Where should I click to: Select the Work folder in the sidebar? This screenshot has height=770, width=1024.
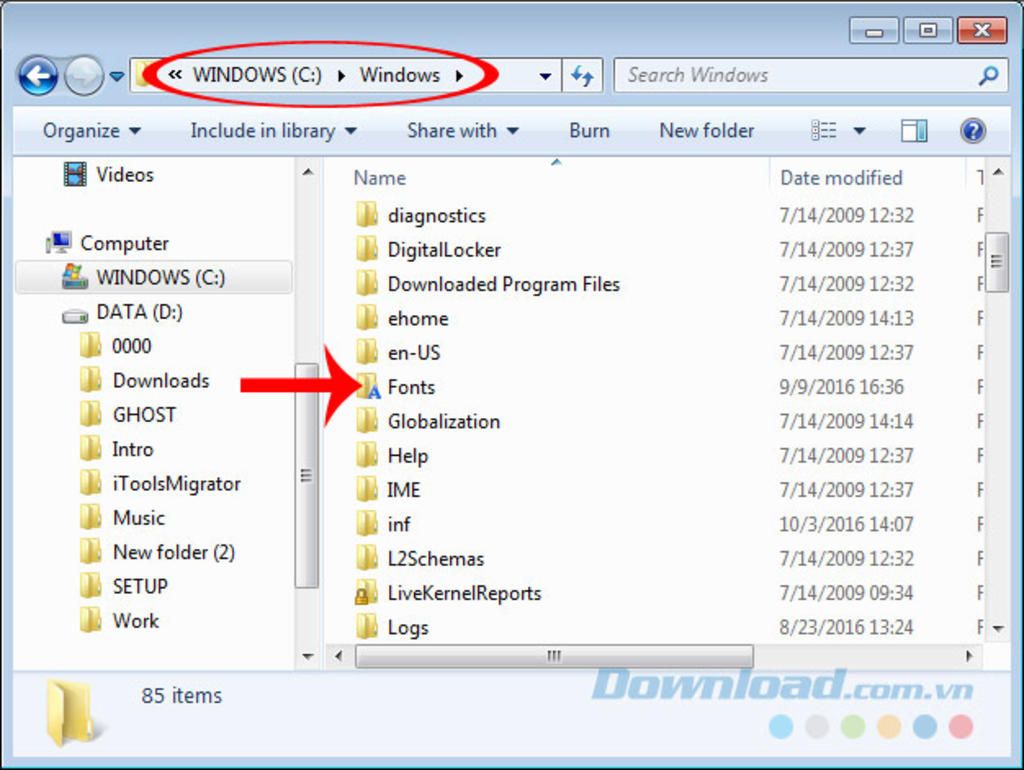click(x=119, y=621)
